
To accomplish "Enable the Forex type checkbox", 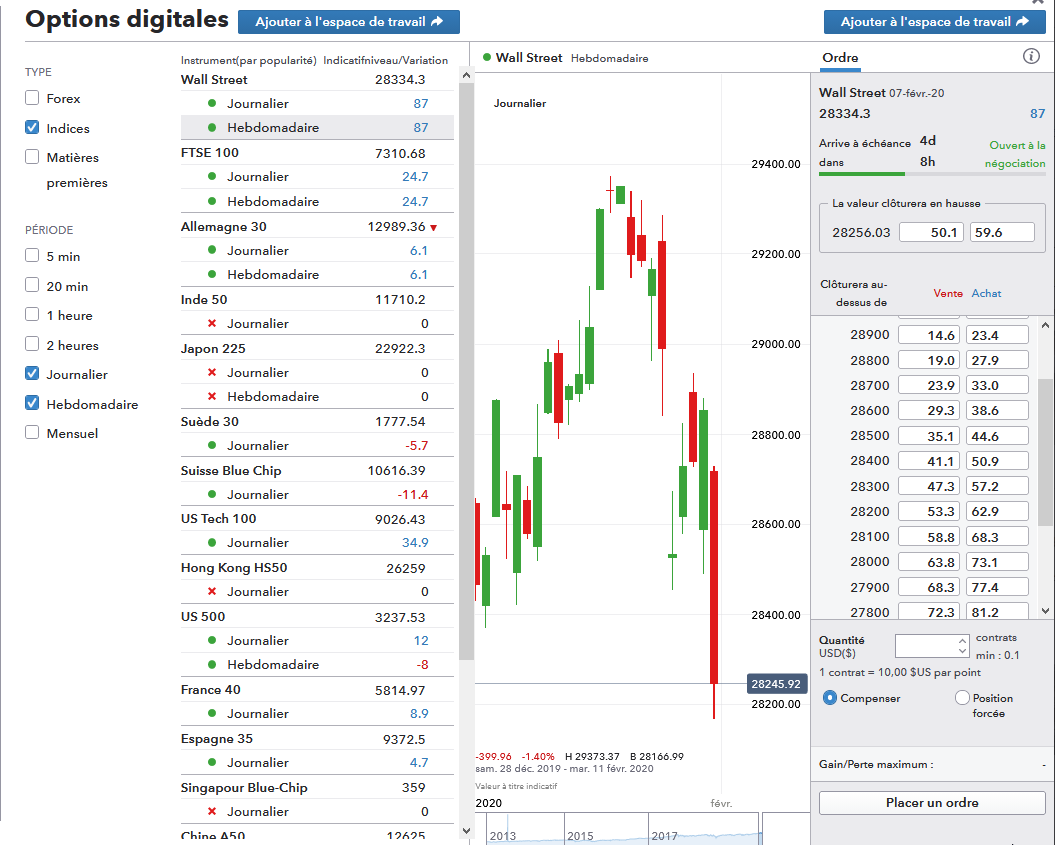I will (x=32, y=98).
